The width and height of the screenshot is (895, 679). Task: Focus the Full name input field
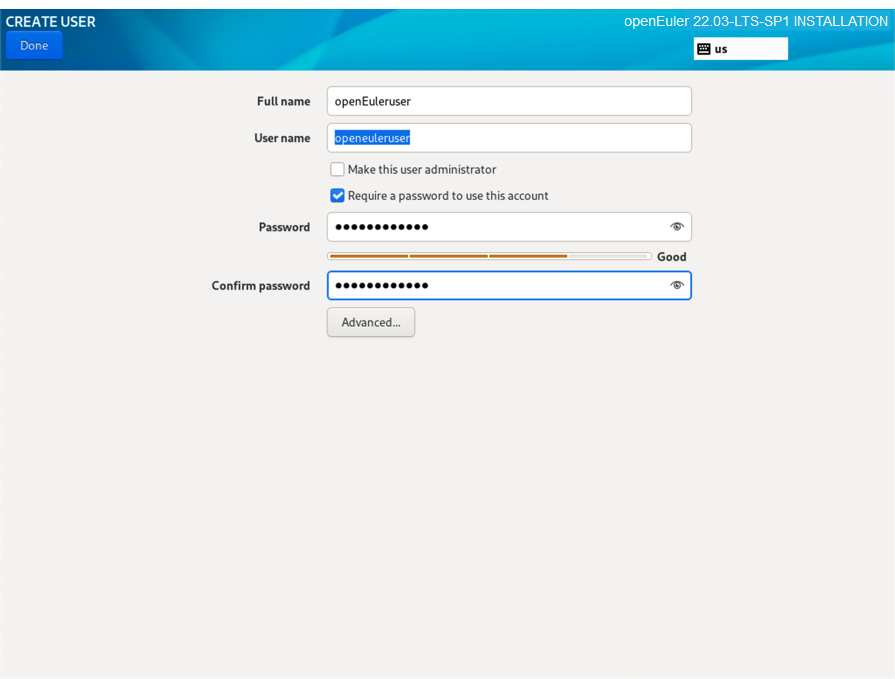tap(508, 101)
